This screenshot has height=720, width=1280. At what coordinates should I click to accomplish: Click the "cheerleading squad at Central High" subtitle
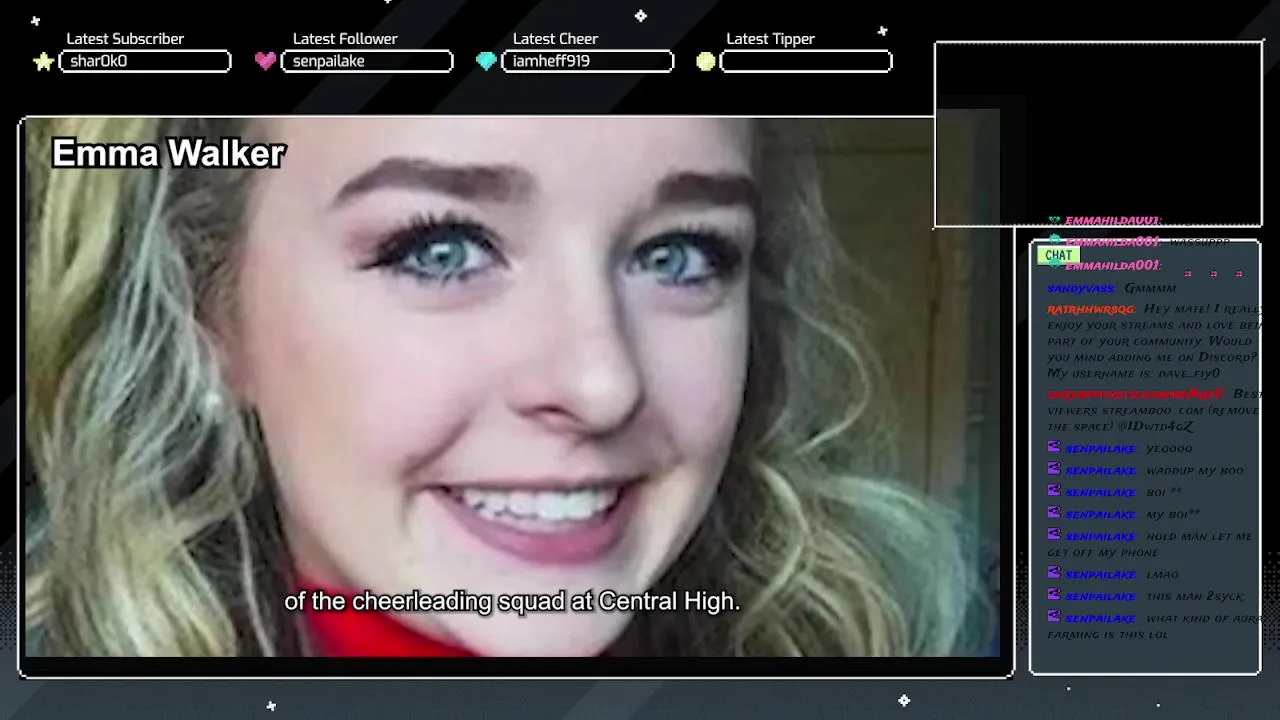(x=545, y=602)
